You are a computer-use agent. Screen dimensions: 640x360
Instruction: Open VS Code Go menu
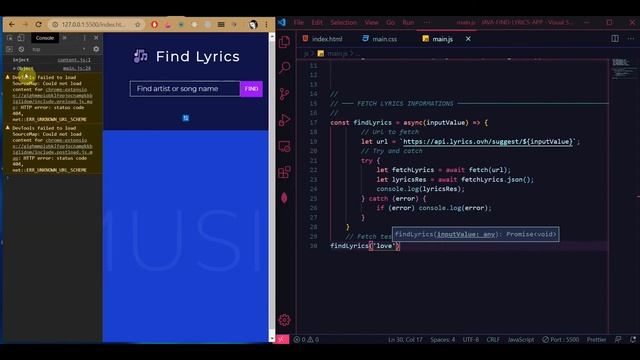tap(391, 22)
